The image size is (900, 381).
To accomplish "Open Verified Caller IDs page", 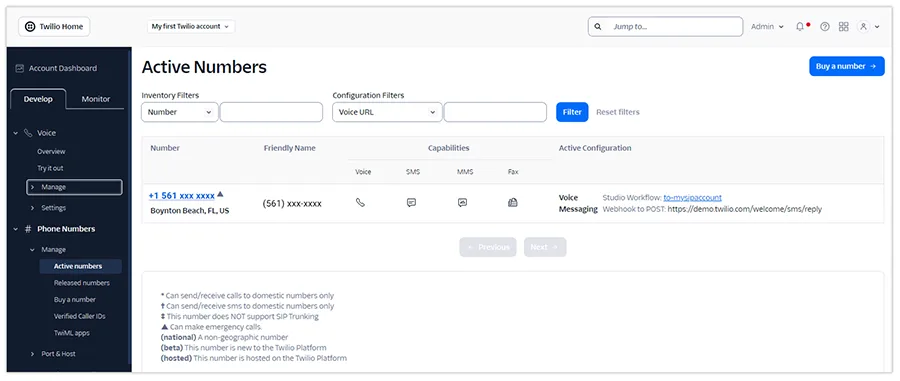I will [79, 316].
